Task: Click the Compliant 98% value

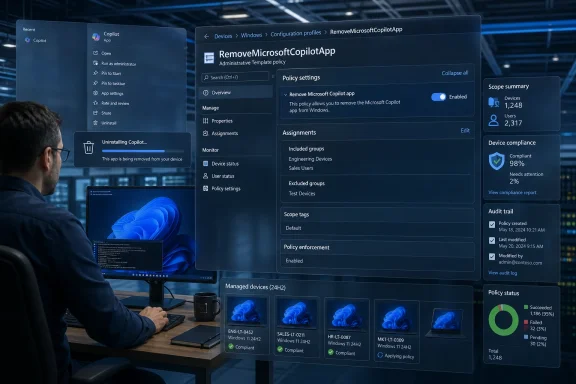Action: click(x=516, y=164)
